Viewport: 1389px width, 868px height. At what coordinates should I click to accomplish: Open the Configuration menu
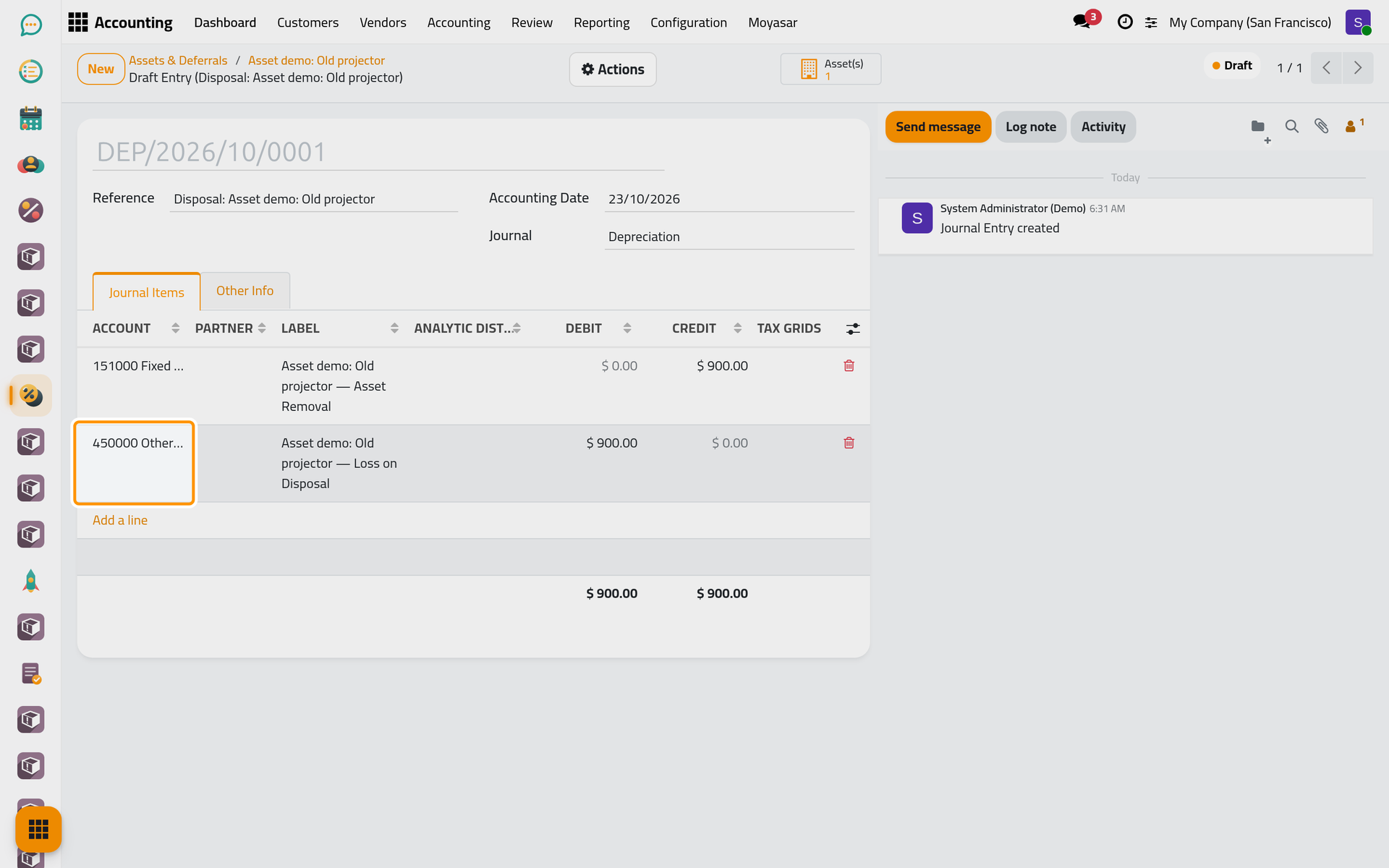(x=689, y=22)
